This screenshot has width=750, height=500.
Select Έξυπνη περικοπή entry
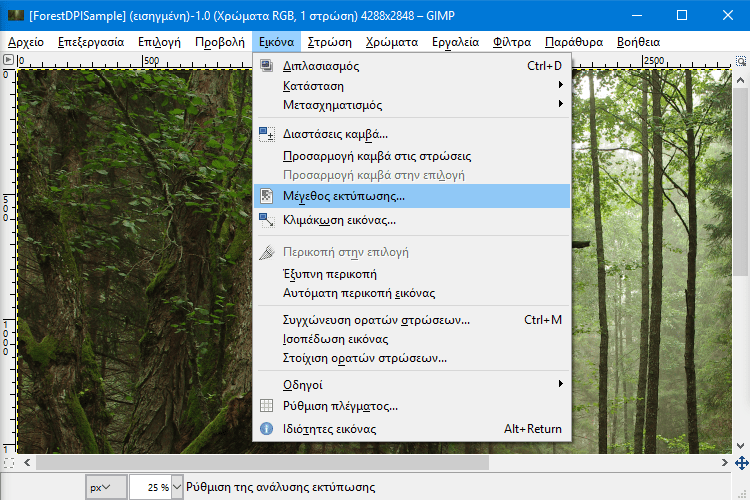pyautogui.click(x=412, y=274)
